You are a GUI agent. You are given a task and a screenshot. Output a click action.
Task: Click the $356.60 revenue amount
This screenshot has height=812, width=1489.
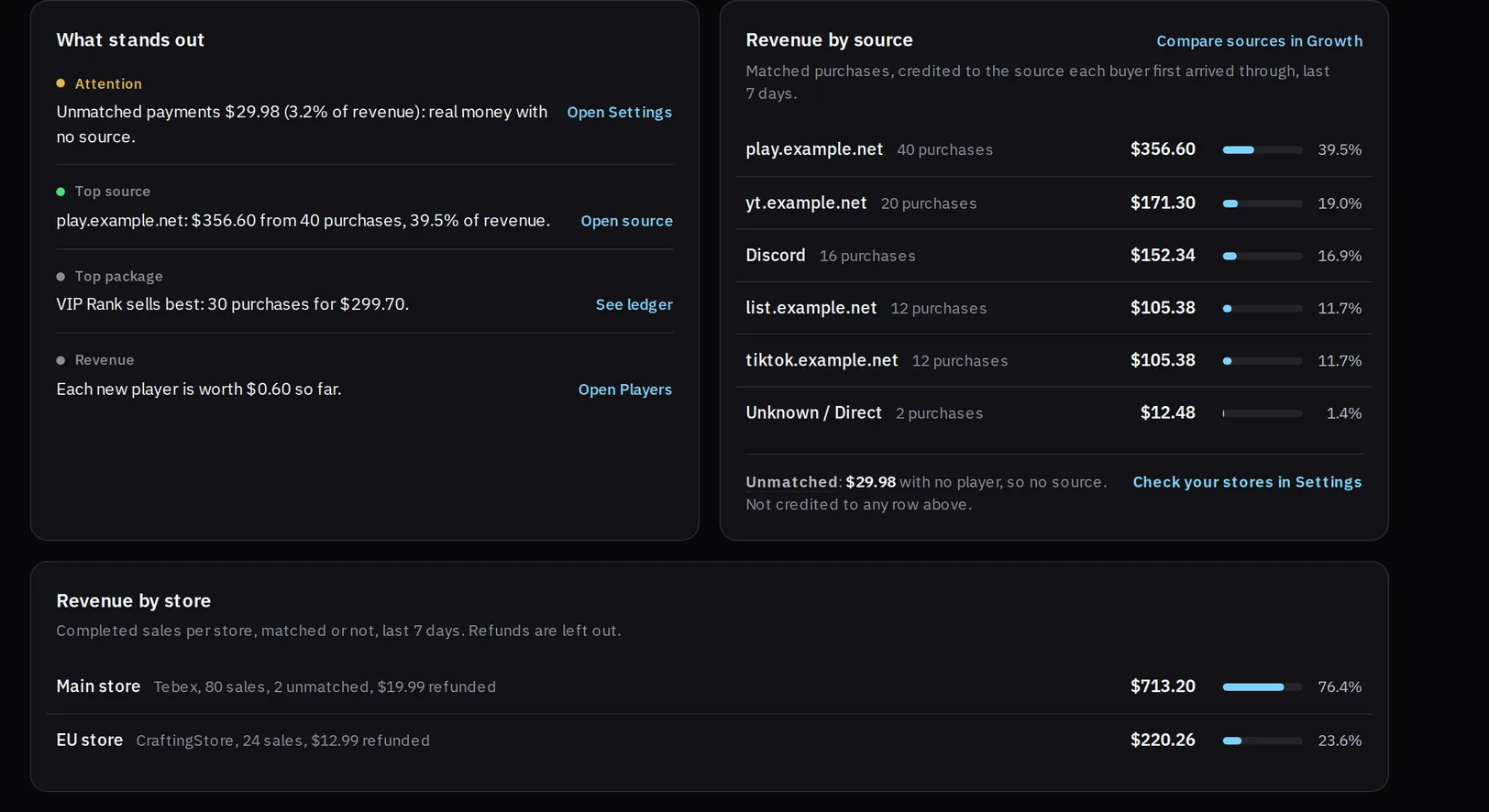[1163, 149]
